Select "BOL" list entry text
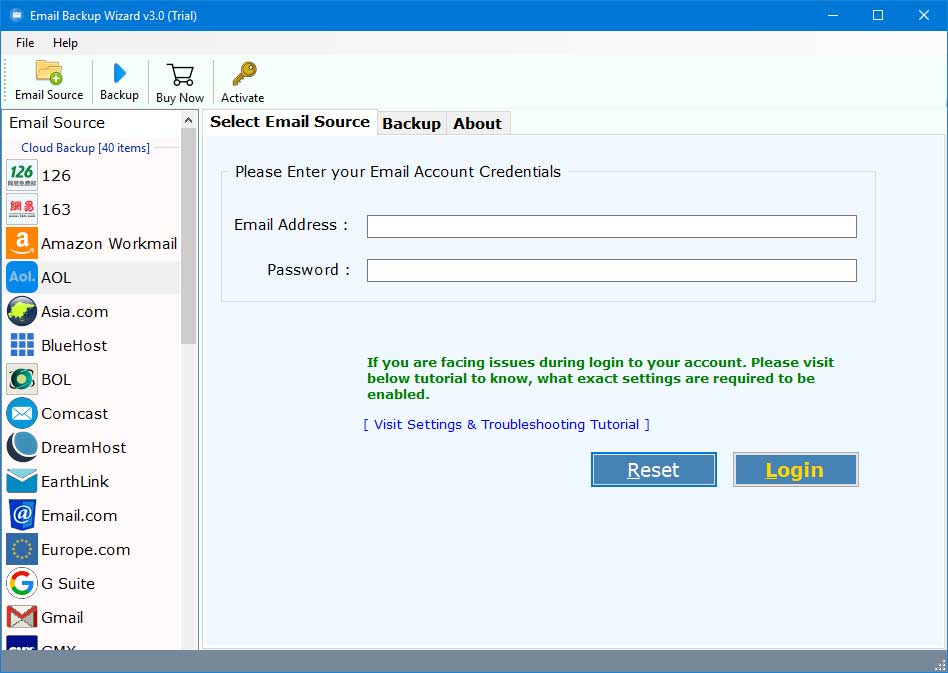Image resolution: width=948 pixels, height=673 pixels. [56, 380]
